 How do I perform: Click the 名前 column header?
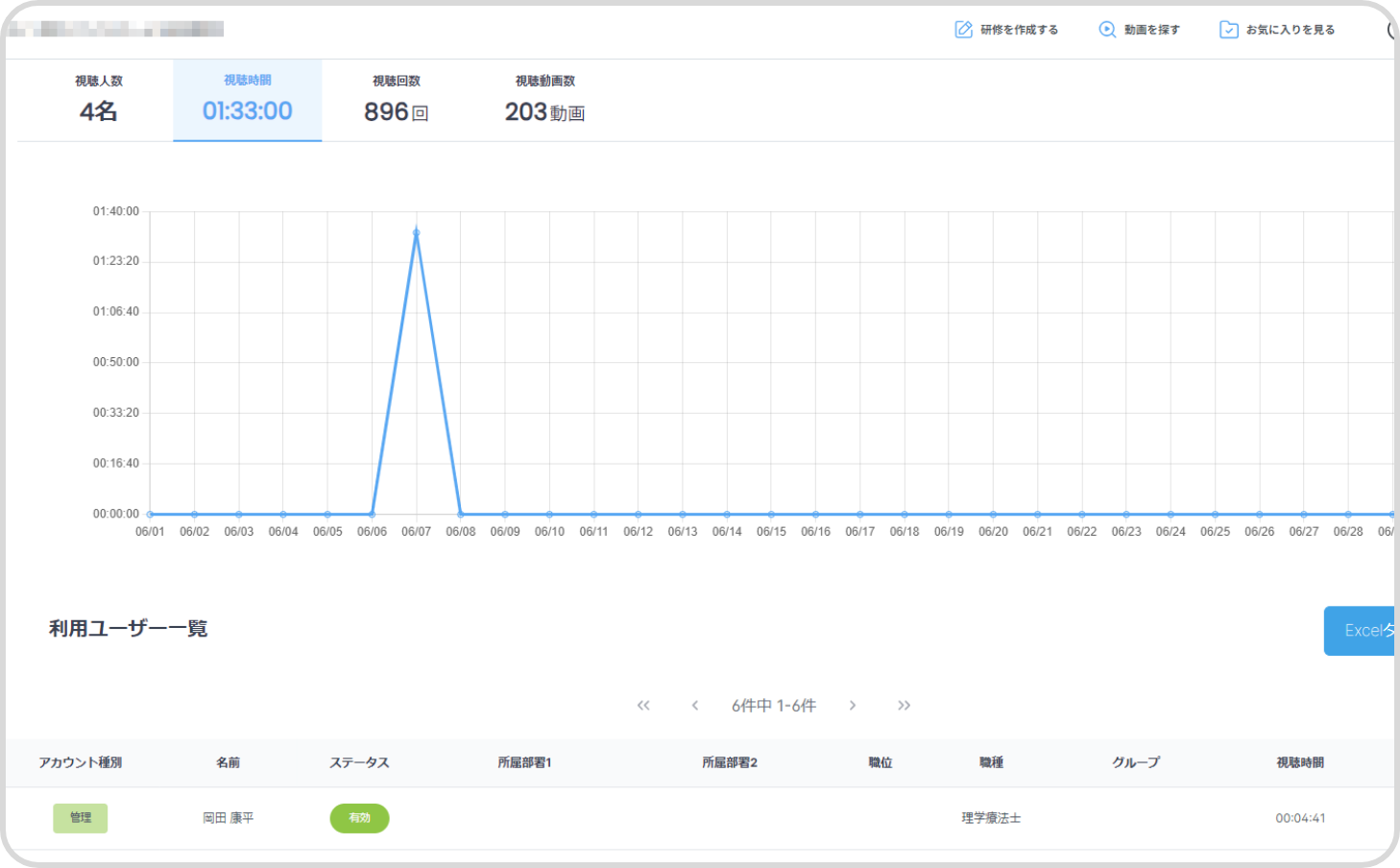click(x=229, y=762)
